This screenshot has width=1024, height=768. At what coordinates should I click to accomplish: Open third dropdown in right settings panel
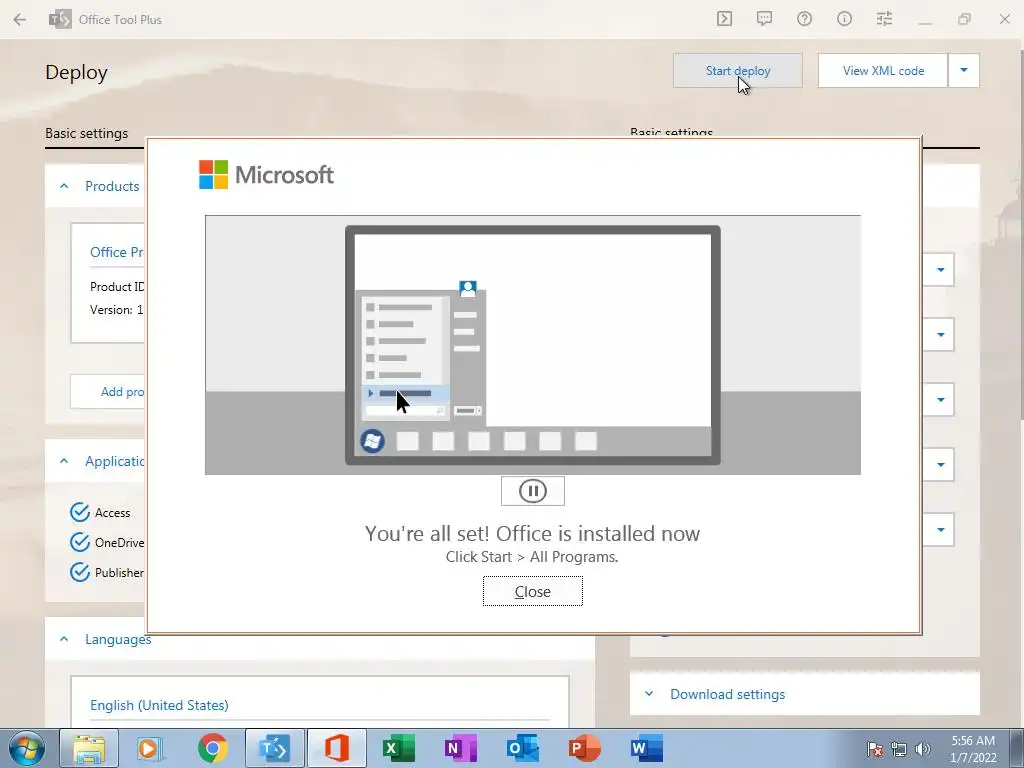(940, 400)
